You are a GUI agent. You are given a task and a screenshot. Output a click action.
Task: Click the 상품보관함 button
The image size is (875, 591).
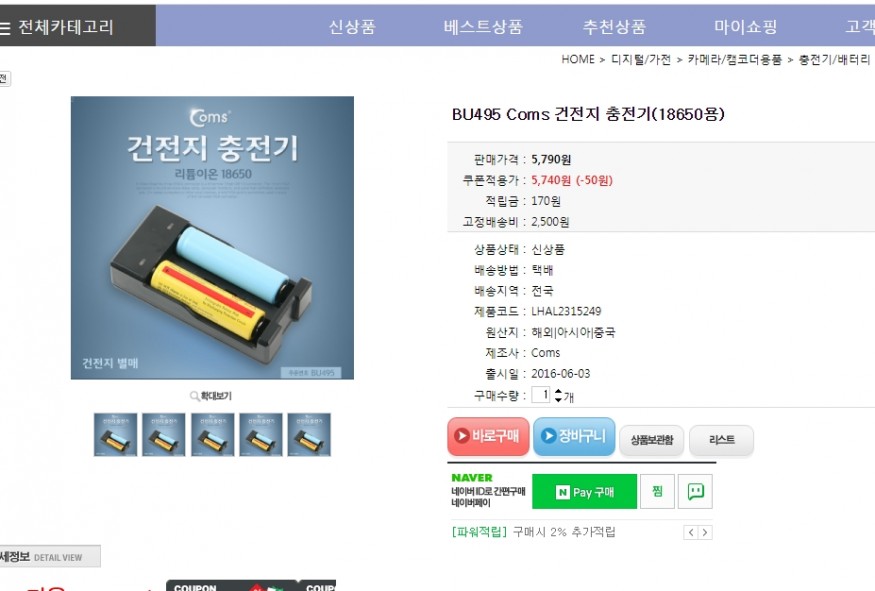[652, 440]
